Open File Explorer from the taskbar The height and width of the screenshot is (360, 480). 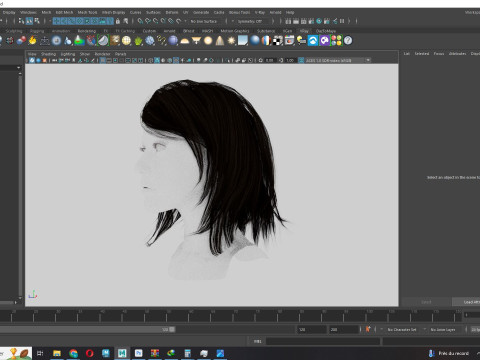click(x=57, y=353)
